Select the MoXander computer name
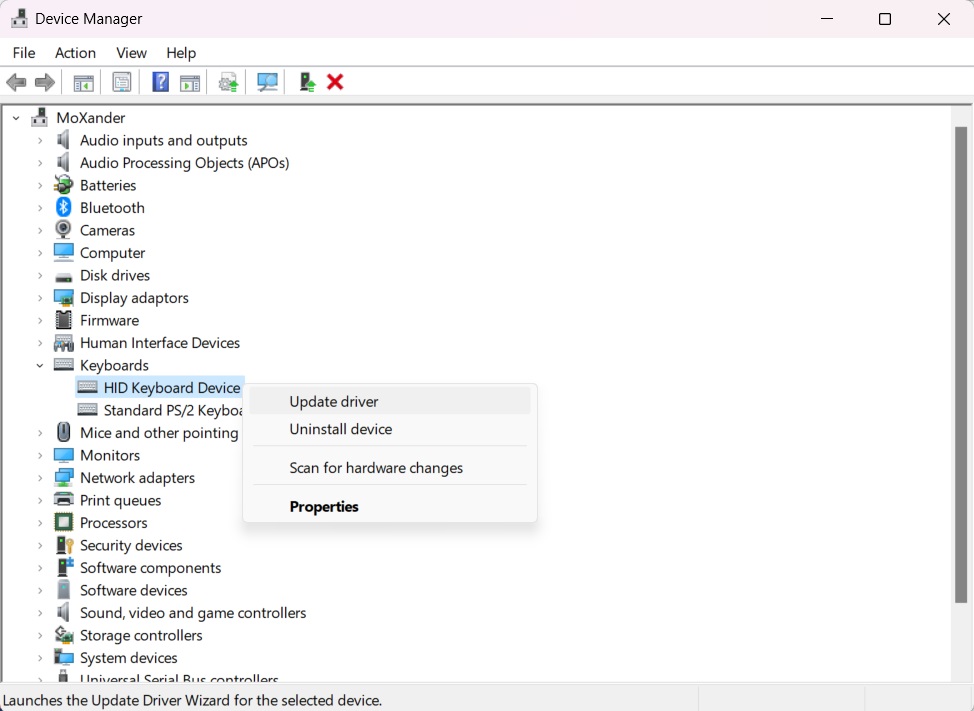This screenshot has width=974, height=711. click(x=91, y=117)
